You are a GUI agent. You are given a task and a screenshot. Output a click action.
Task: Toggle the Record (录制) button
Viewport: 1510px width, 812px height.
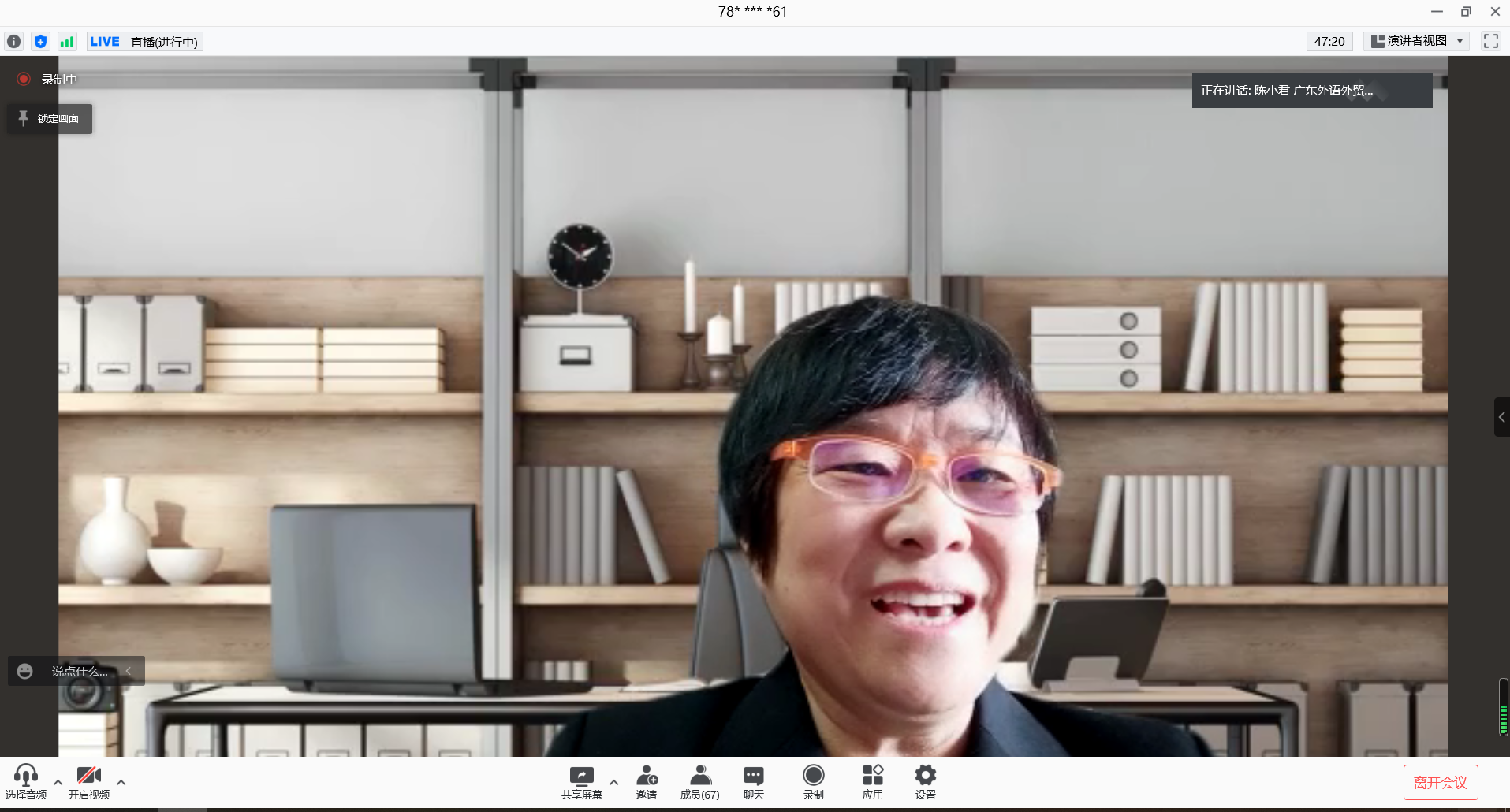(x=813, y=781)
